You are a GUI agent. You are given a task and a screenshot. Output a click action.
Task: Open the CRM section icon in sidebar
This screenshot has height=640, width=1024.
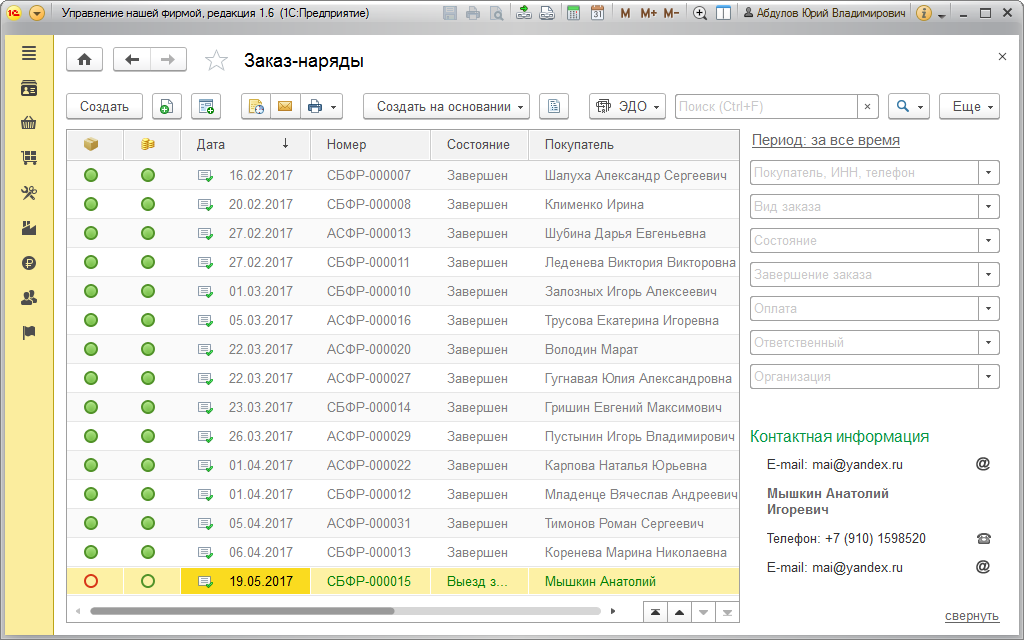29,88
